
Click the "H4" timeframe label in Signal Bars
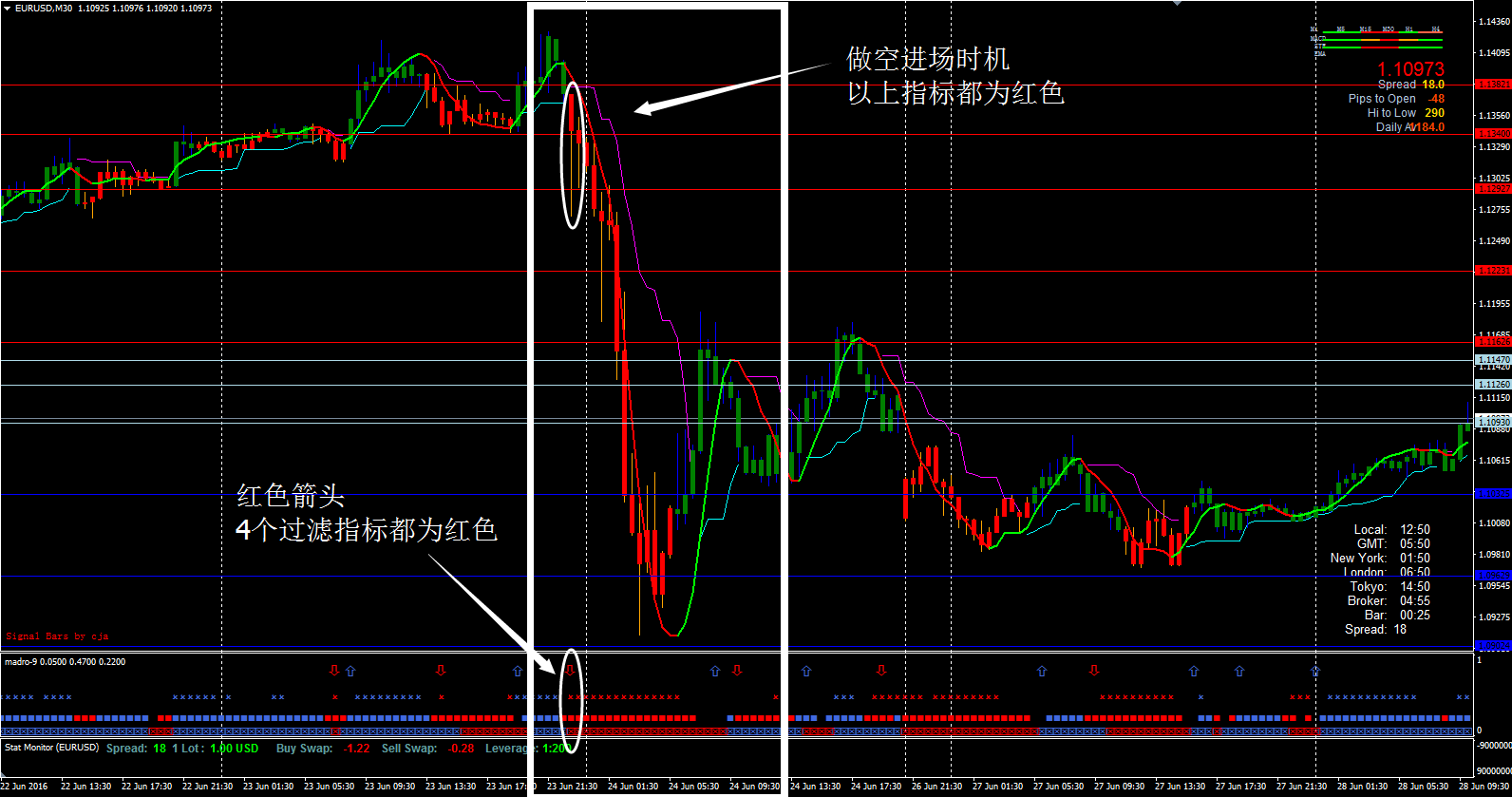[x=1436, y=29]
